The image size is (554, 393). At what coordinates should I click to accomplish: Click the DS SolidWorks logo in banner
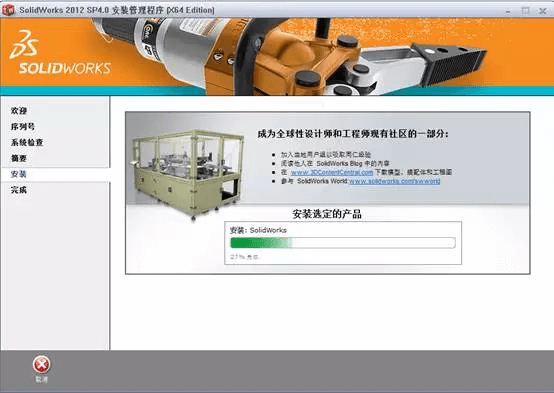pyautogui.click(x=60, y=53)
